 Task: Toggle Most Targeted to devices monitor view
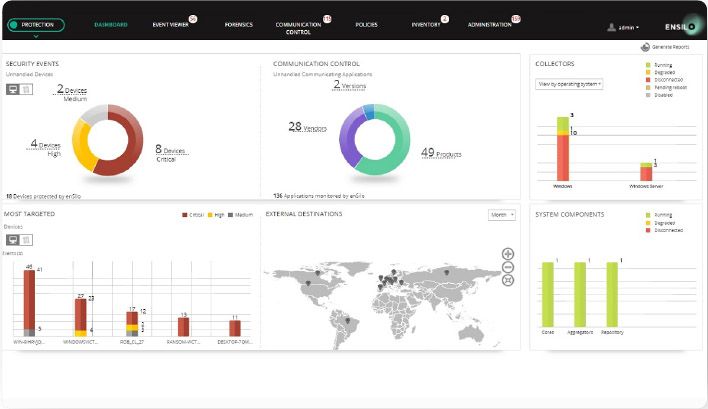13,240
